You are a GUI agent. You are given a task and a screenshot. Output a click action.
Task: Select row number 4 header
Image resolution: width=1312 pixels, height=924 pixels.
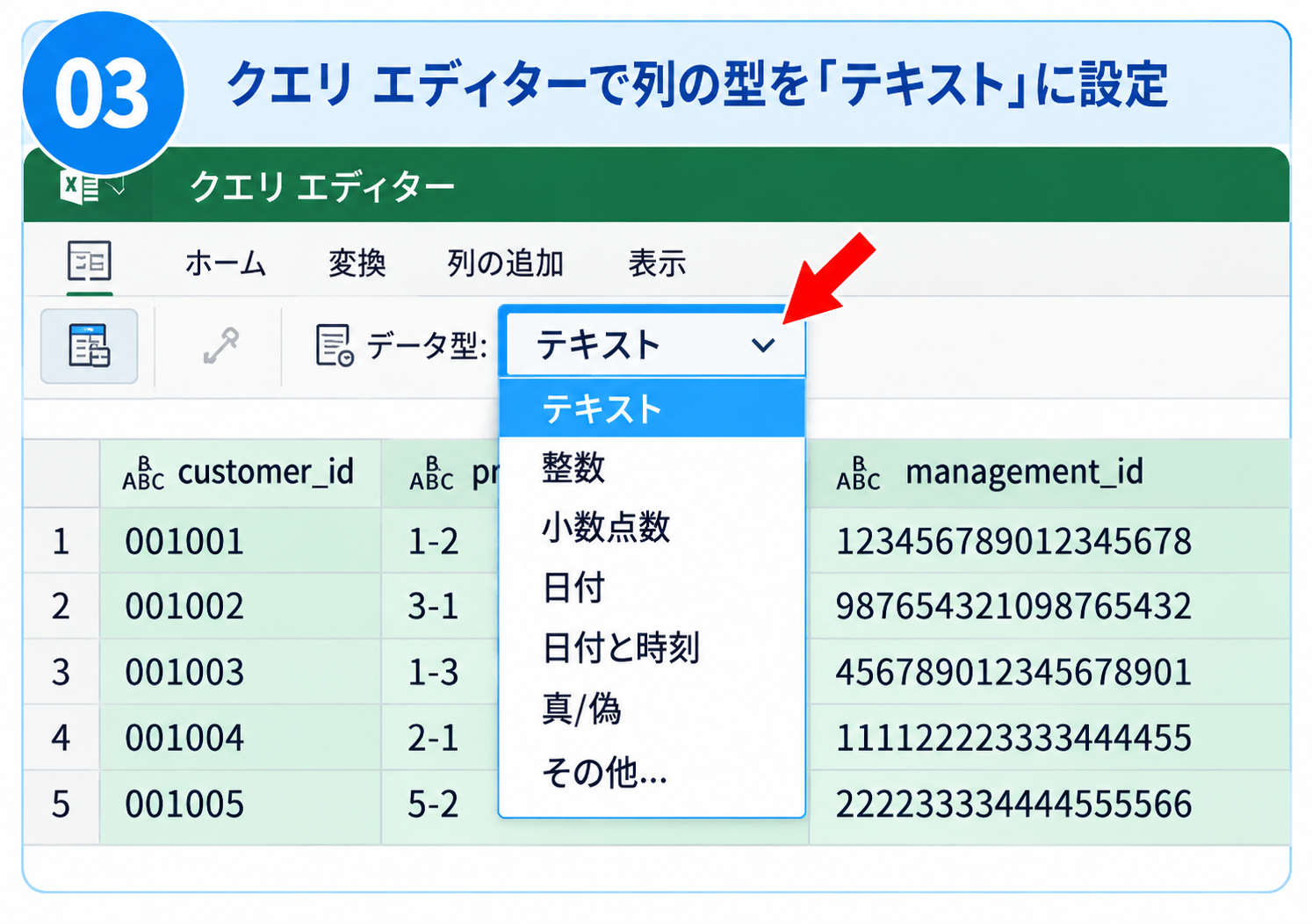(61, 738)
